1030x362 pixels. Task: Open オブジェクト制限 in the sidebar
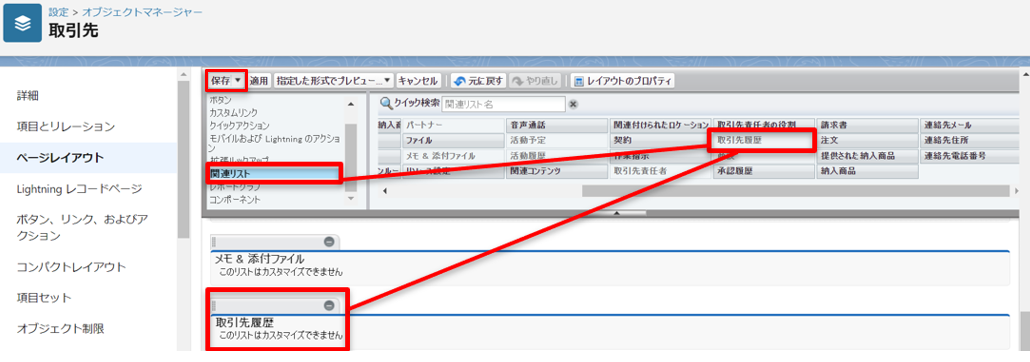tap(60, 328)
